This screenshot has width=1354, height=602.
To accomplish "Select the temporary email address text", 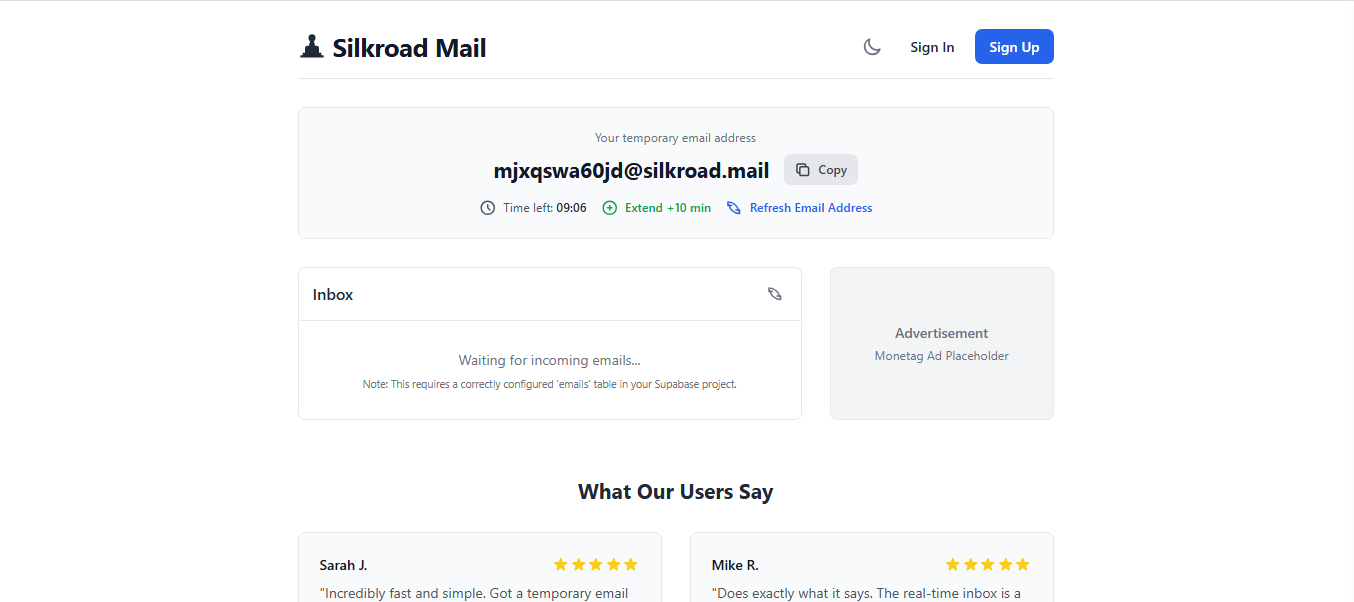I will click(x=631, y=170).
